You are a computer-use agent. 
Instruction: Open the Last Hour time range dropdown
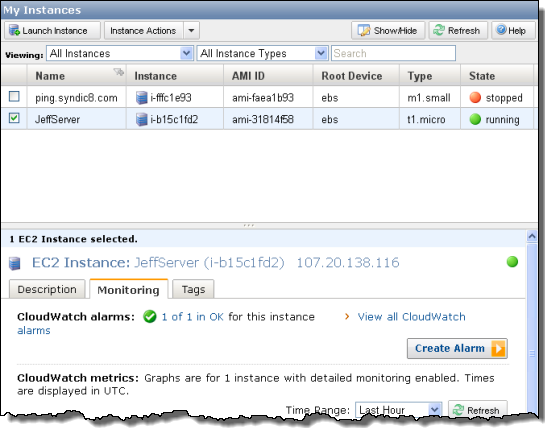pyautogui.click(x=398, y=410)
